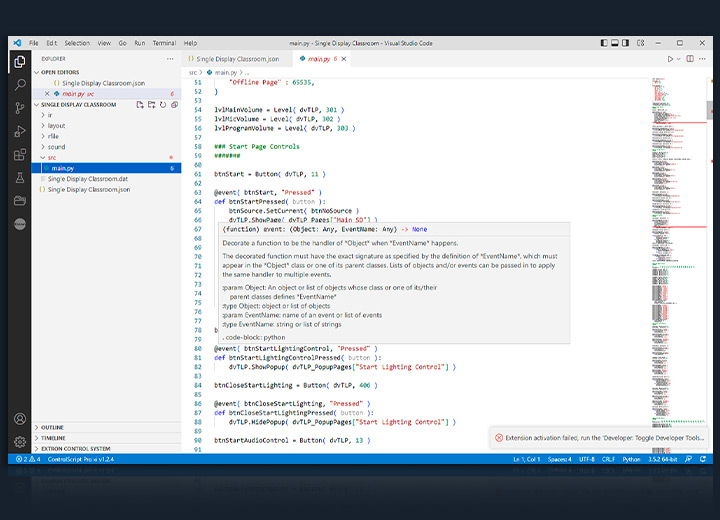Open run options dropdown arrow

click(x=679, y=59)
